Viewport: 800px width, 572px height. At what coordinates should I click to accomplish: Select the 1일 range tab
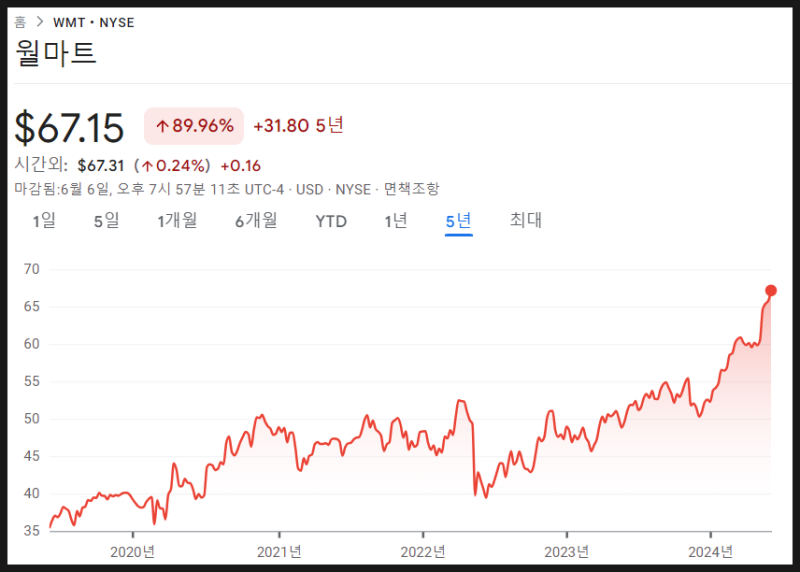click(44, 221)
